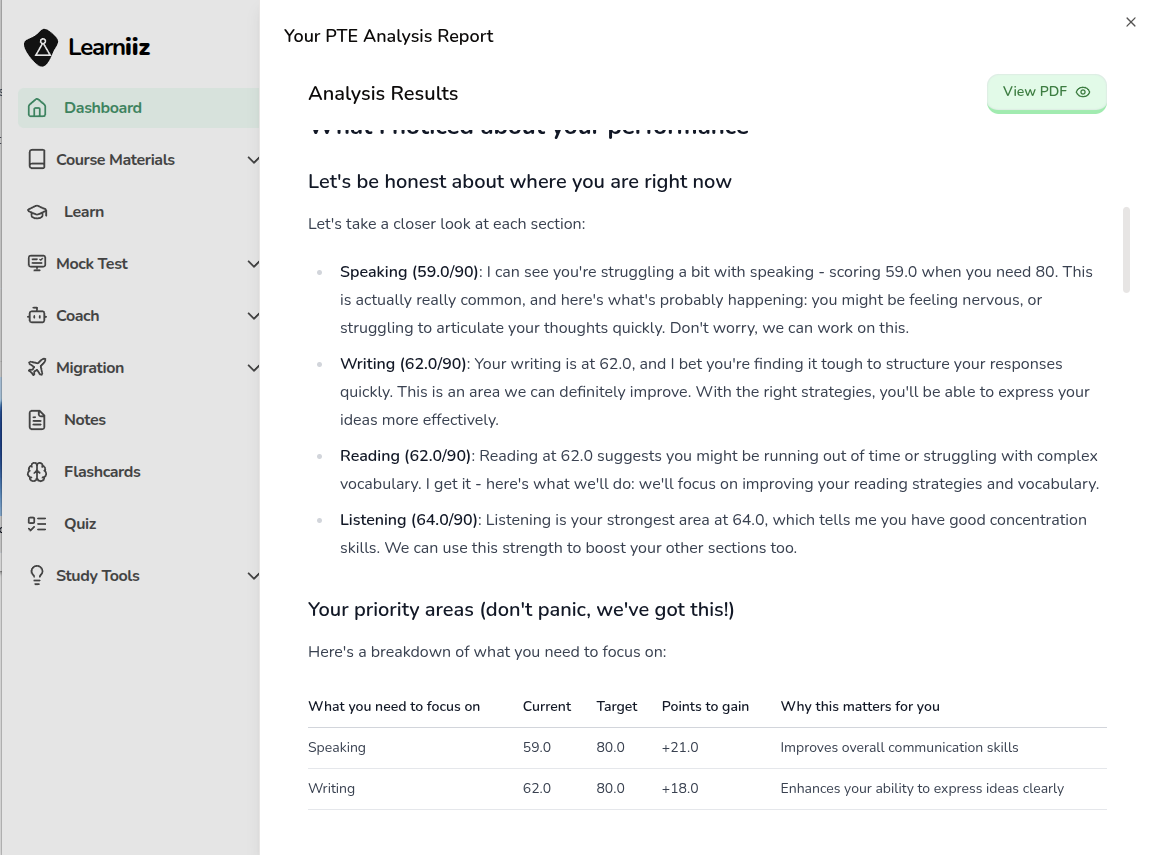The height and width of the screenshot is (855, 1154).
Task: Click the Course Materials book icon
Action: click(x=36, y=159)
